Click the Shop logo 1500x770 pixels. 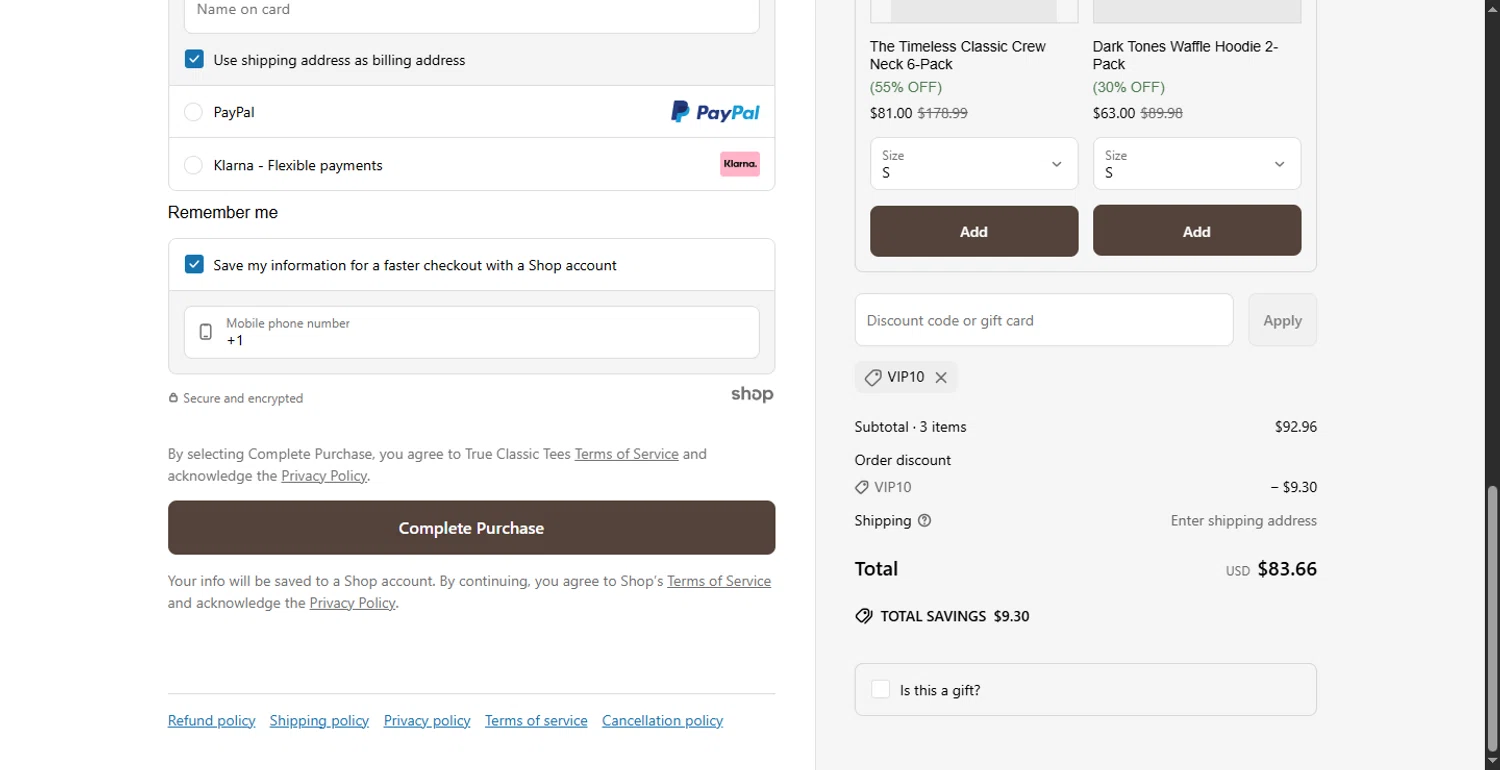click(752, 395)
